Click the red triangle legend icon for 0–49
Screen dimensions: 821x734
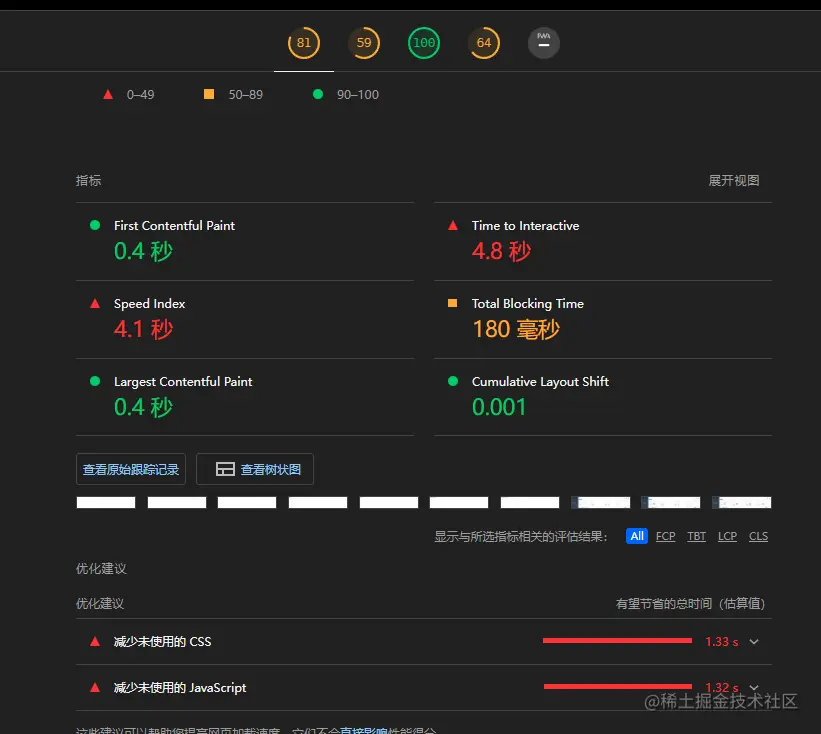pos(108,95)
